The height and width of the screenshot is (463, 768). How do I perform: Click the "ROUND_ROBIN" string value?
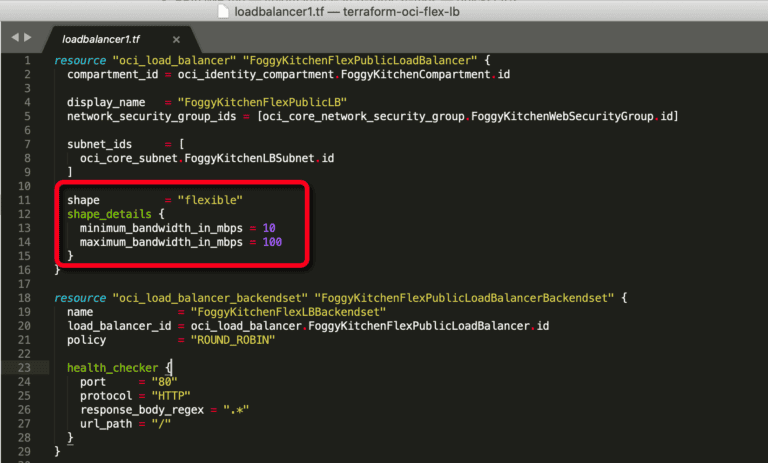point(233,340)
